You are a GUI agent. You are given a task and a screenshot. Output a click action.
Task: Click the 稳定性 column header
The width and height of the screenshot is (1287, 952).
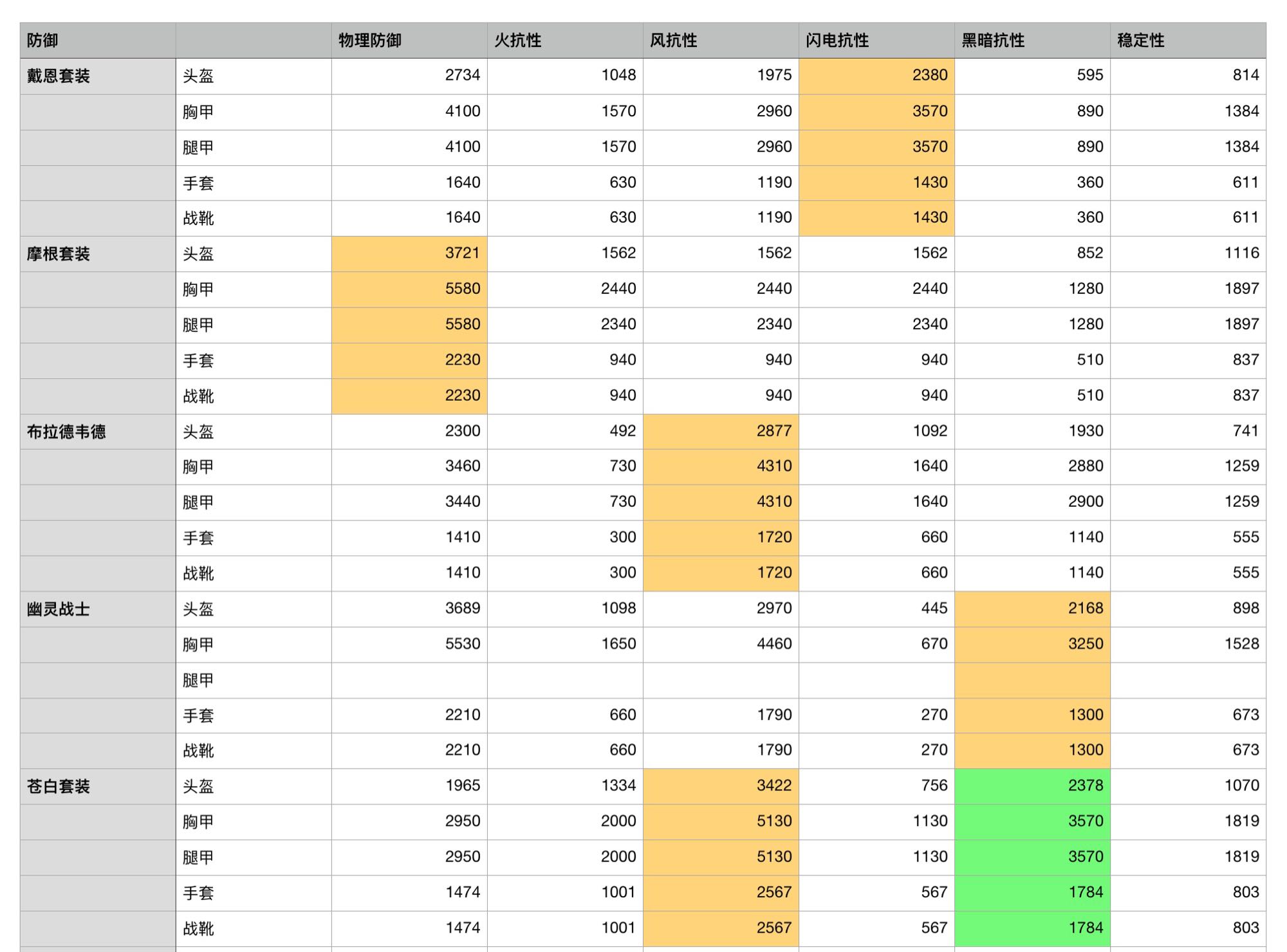pos(1187,41)
